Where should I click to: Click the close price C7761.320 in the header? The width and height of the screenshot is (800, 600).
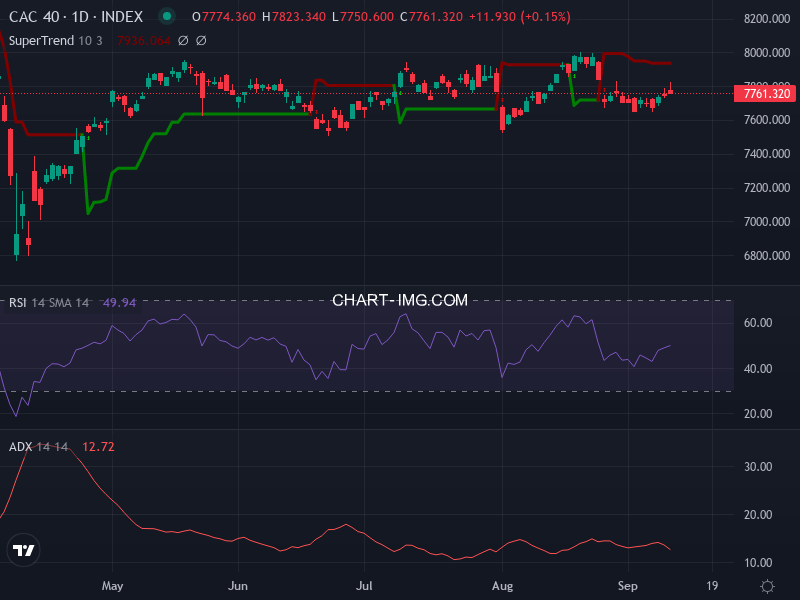tap(431, 17)
